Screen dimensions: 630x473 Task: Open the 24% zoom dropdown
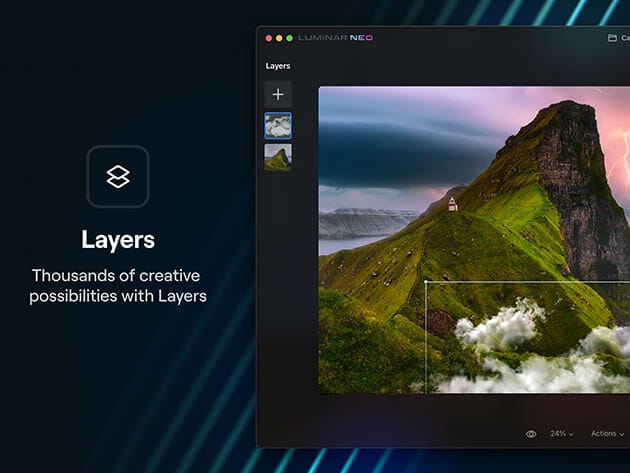coord(562,434)
